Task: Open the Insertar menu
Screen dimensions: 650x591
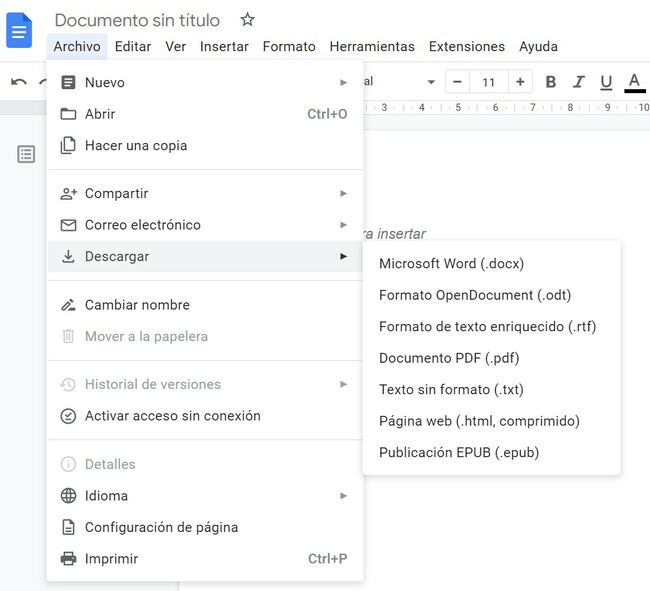Action: click(x=224, y=46)
